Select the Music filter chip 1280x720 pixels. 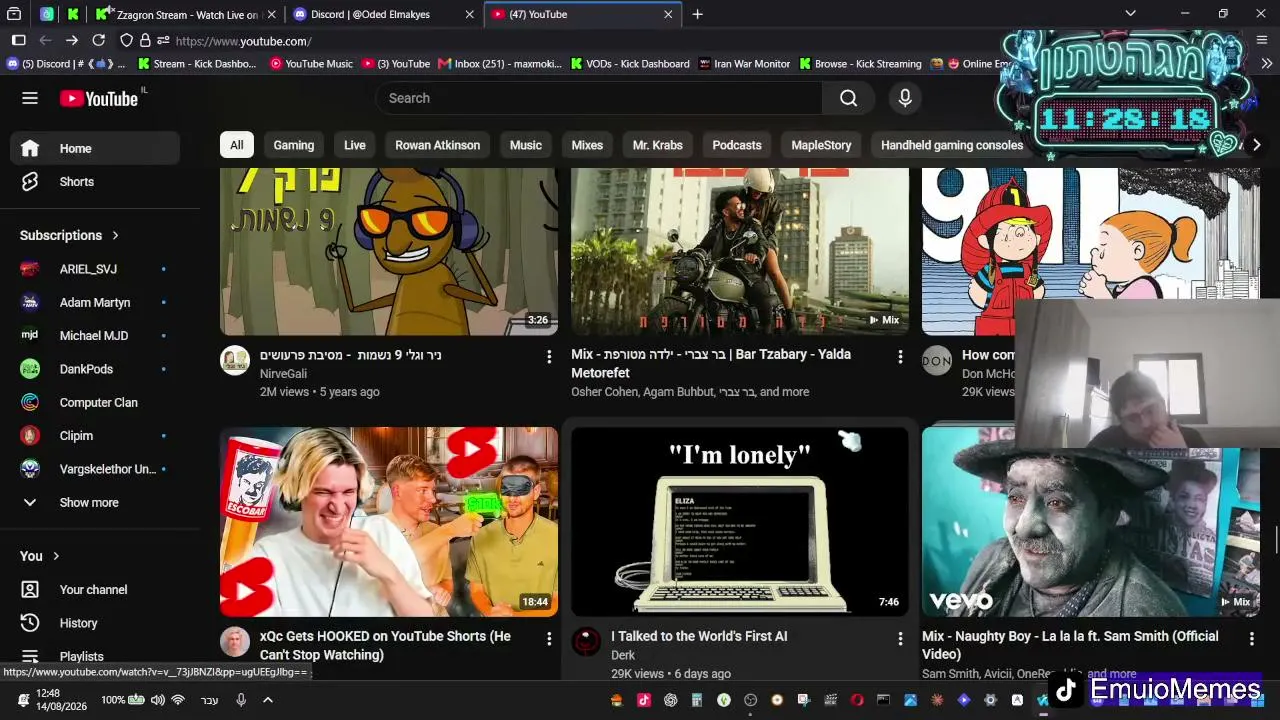pyautogui.click(x=526, y=145)
